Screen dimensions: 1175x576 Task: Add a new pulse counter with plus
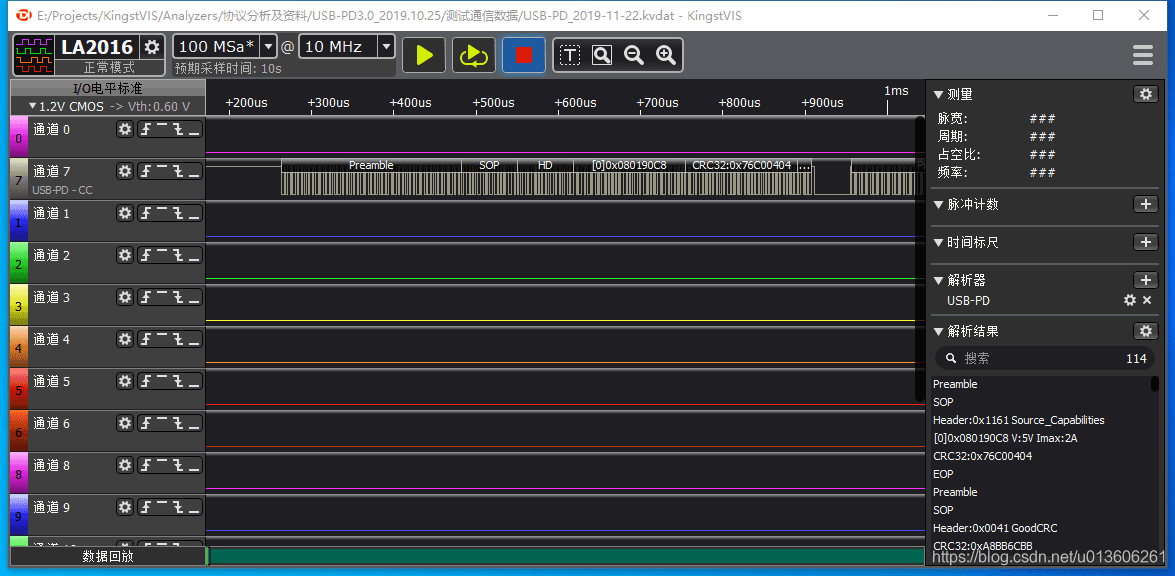(x=1144, y=204)
